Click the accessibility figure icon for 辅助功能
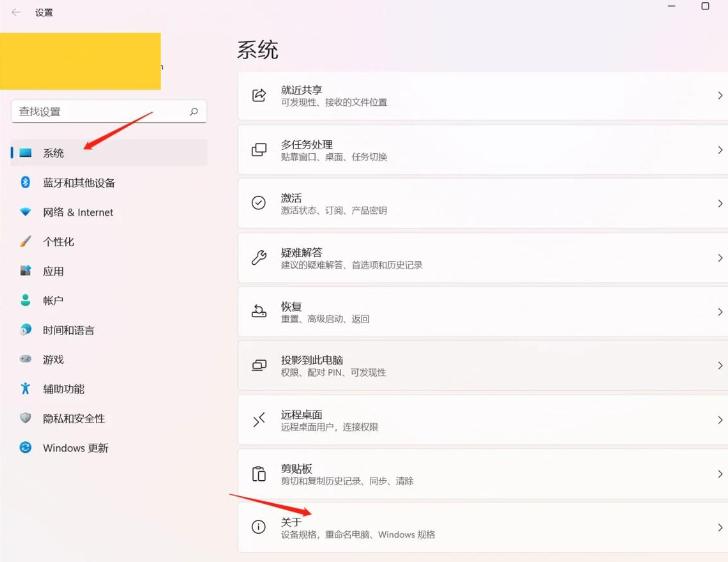Image resolution: width=728 pixels, height=562 pixels. coord(26,388)
